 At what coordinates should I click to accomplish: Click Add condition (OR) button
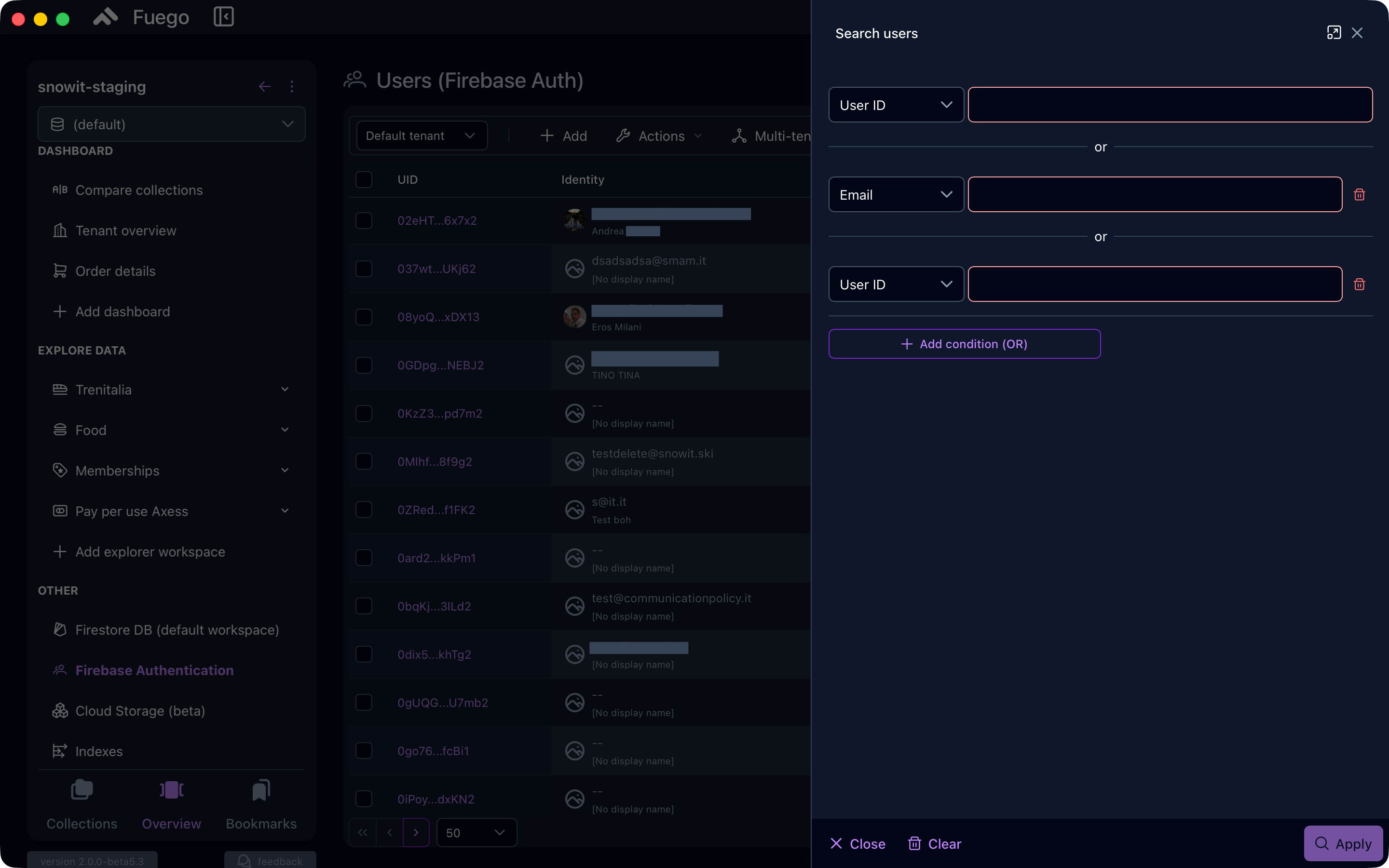click(x=964, y=344)
